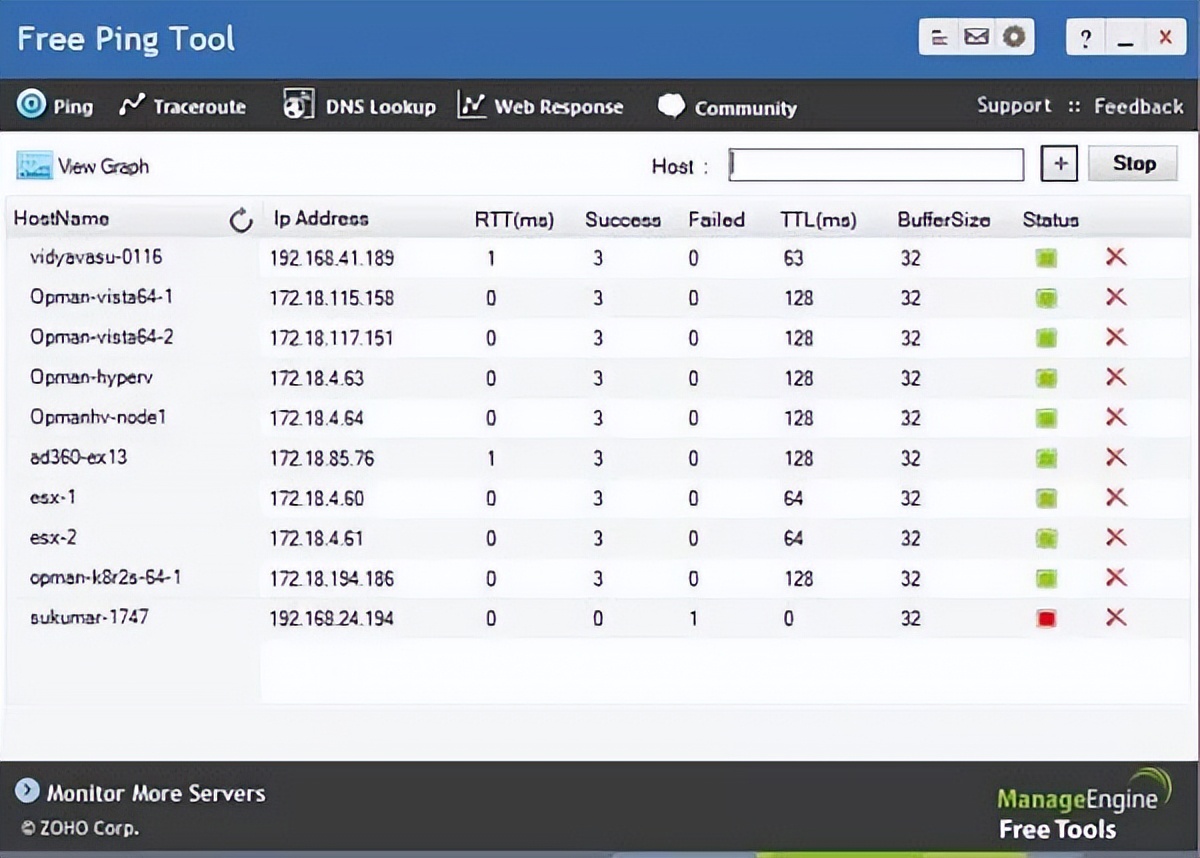The height and width of the screenshot is (858, 1200).
Task: Expand Monitor More Servers arrow link
Action: [27, 793]
